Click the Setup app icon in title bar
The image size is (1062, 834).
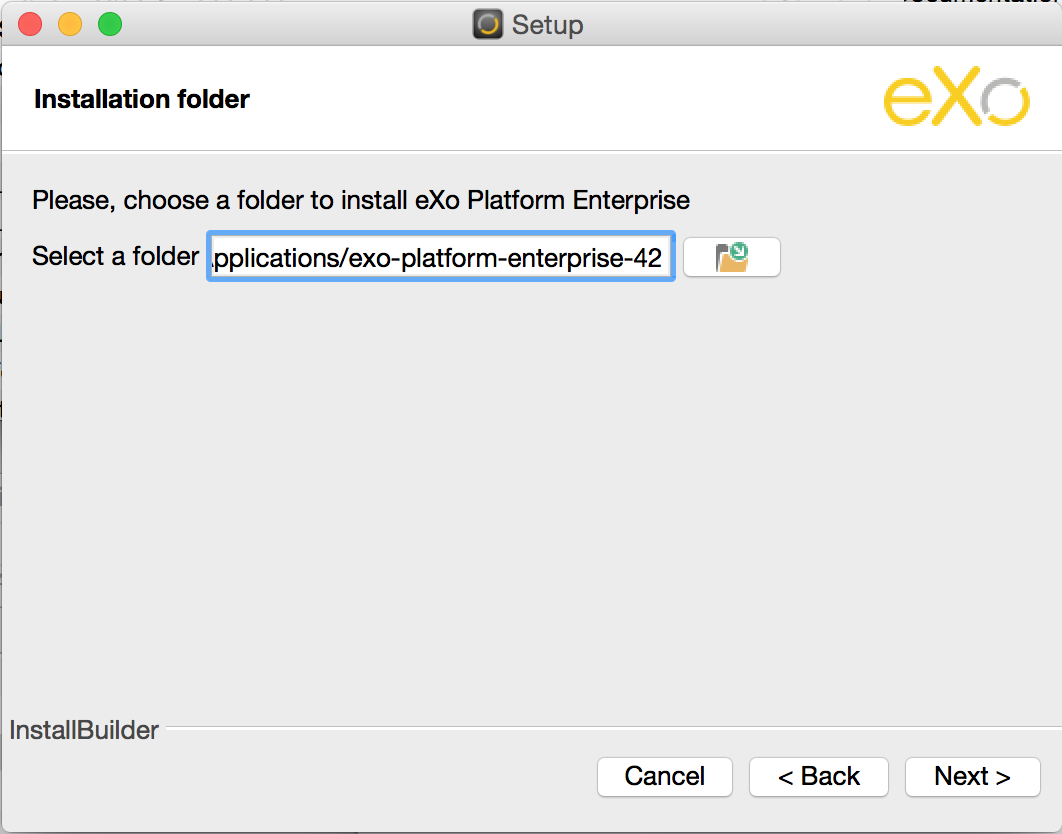[x=488, y=24]
